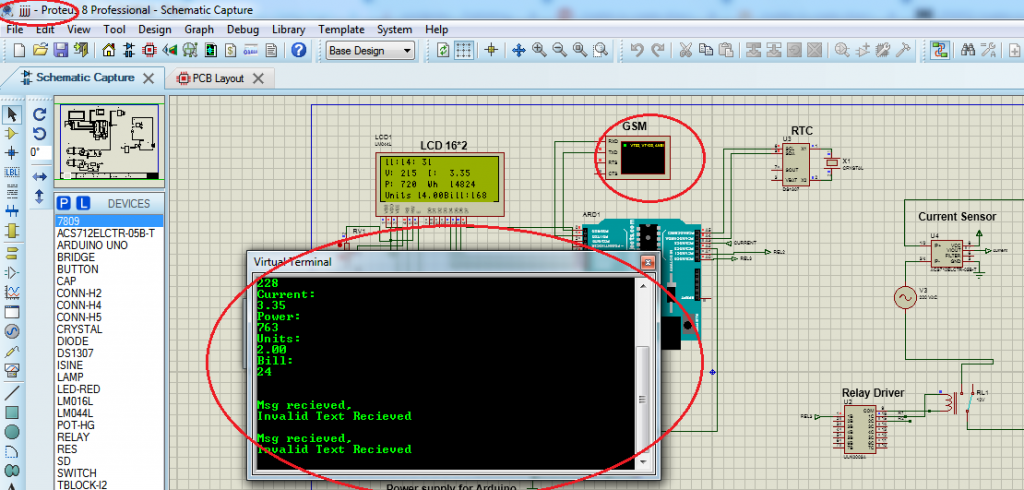Open the PCB Layout toolbar icon (red chip)
Screen dimensions: 1024x490
pos(150,50)
